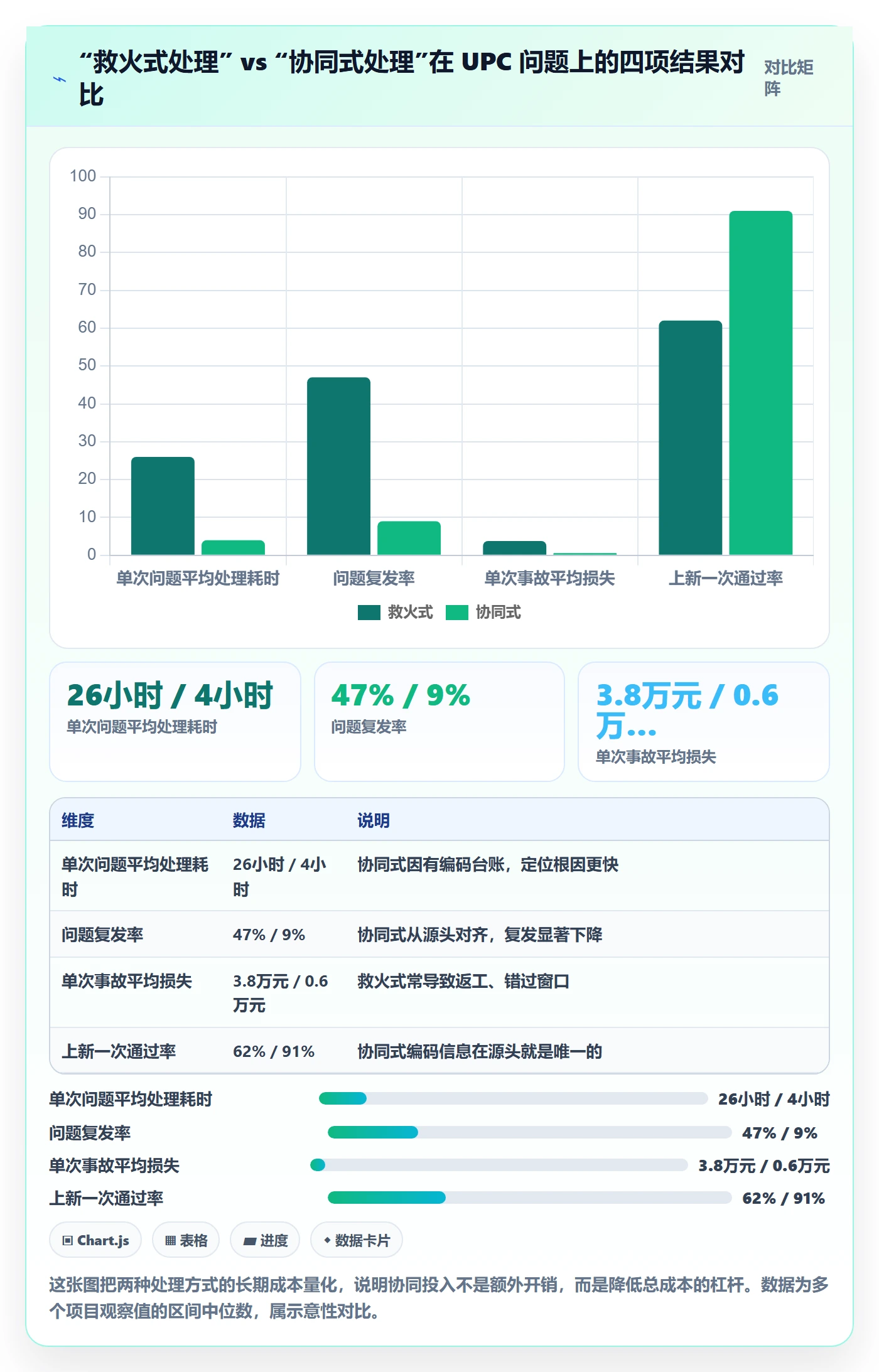Viewport: 879px width, 1372px height.
Task: Click table cell 62% / 91%
Action: click(x=274, y=1051)
